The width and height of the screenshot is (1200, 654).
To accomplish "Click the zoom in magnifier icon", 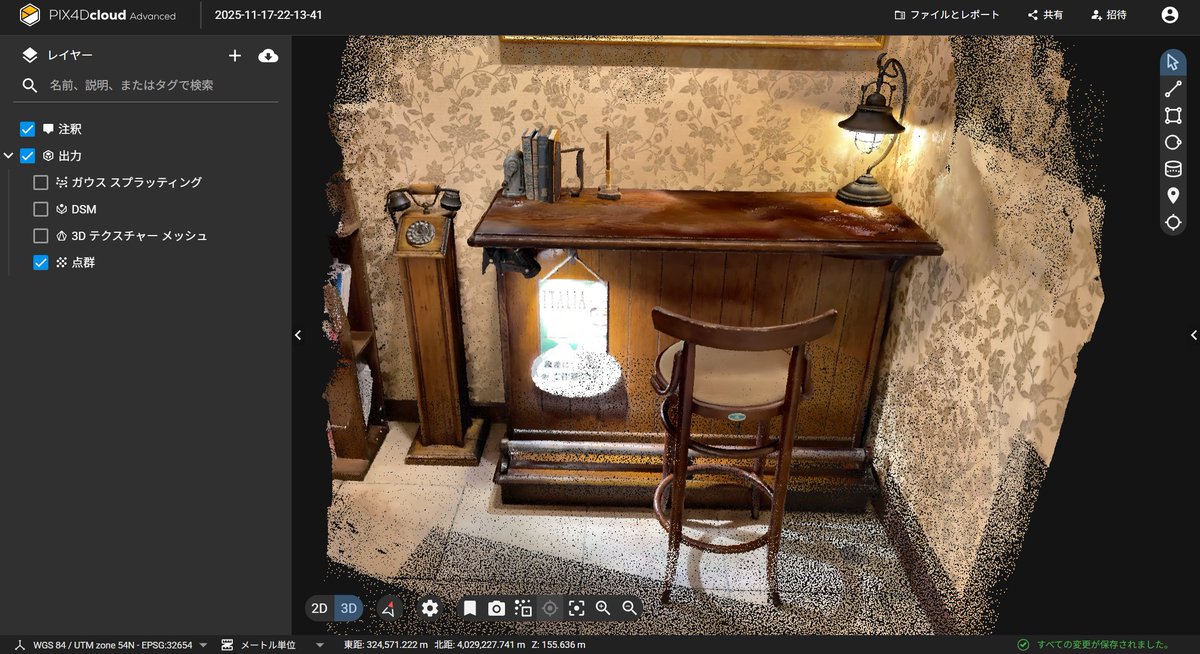I will [x=602, y=607].
